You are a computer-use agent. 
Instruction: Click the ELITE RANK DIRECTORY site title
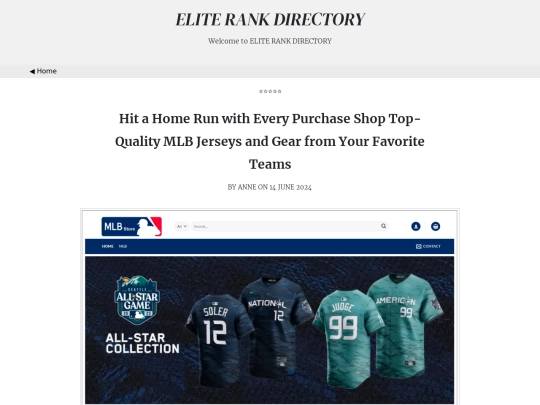click(270, 19)
